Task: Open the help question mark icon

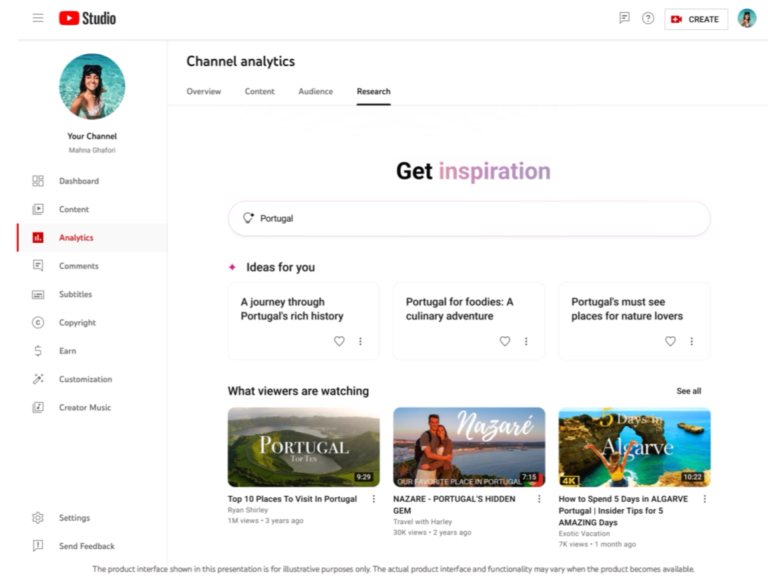Action: tap(648, 18)
